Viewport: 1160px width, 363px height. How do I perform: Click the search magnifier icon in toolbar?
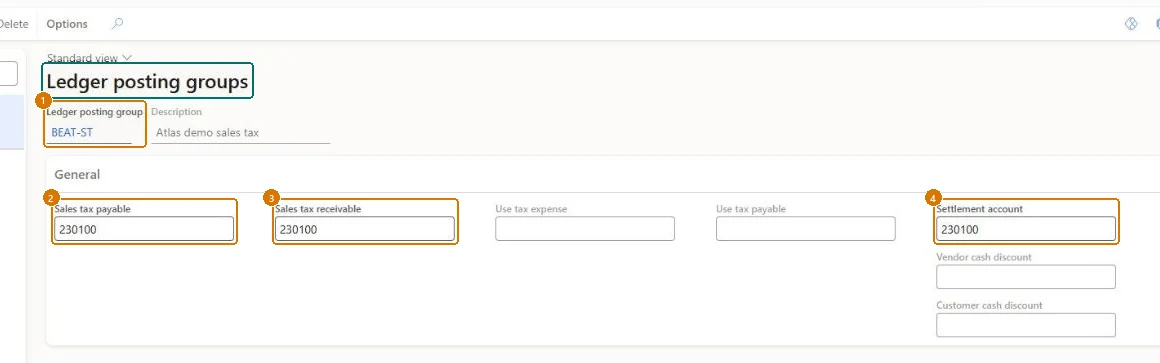pos(117,24)
